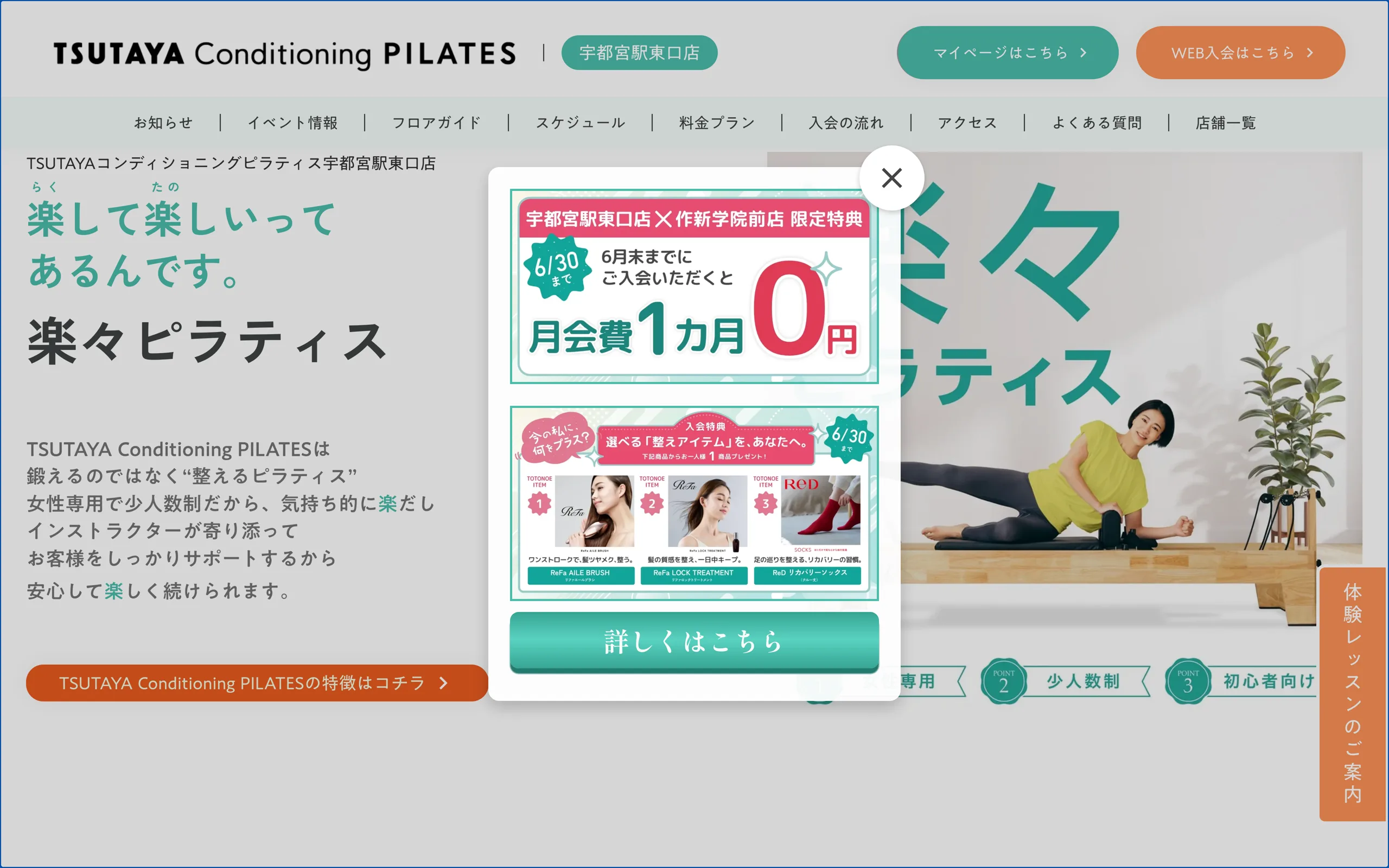This screenshot has width=1389, height=868.
Task: Select 入会の流れ in the navigation
Action: pos(846,123)
